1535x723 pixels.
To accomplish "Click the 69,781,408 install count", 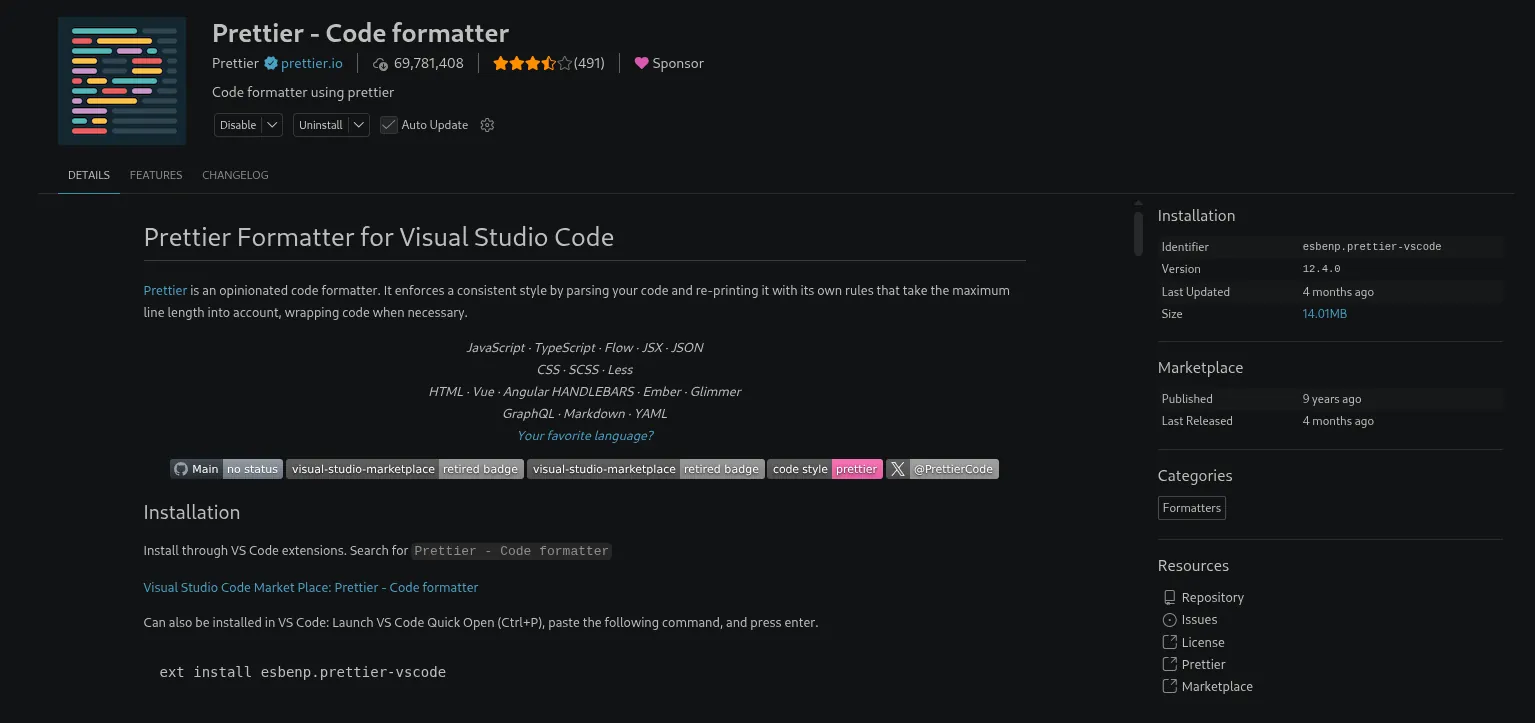I will click(429, 63).
